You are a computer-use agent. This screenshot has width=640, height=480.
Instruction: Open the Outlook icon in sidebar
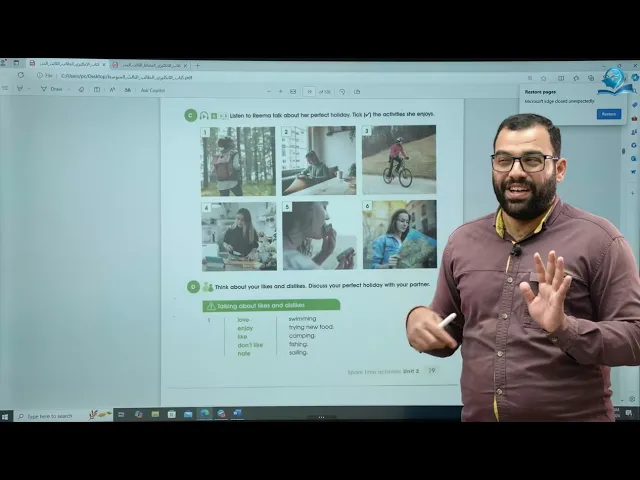tap(633, 159)
